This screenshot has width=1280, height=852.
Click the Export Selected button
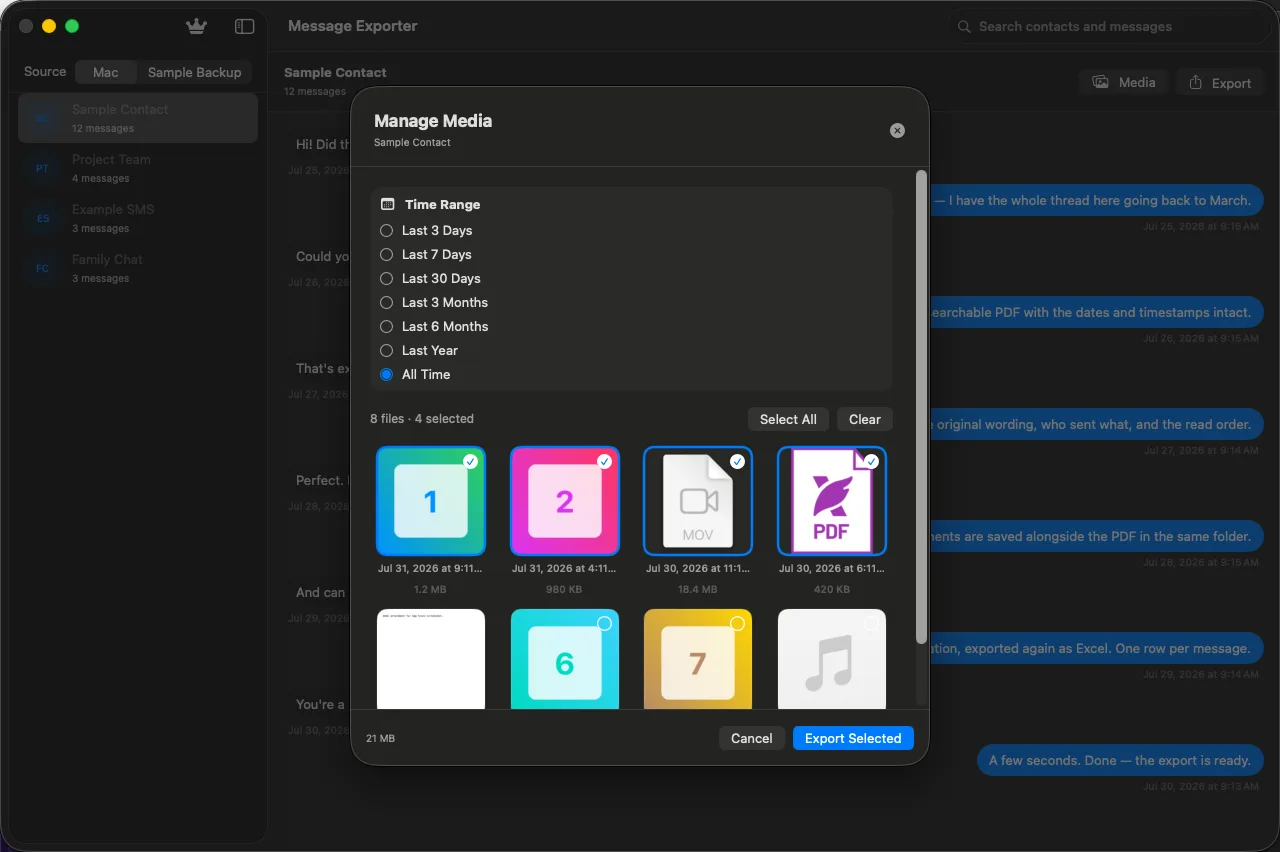(x=853, y=738)
